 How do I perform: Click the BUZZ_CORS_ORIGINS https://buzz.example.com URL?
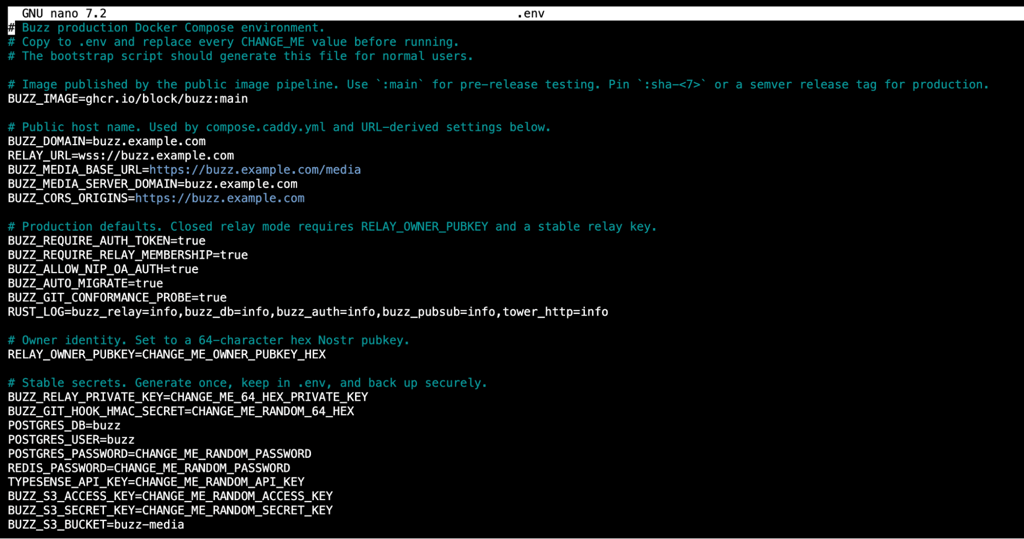click(x=219, y=198)
